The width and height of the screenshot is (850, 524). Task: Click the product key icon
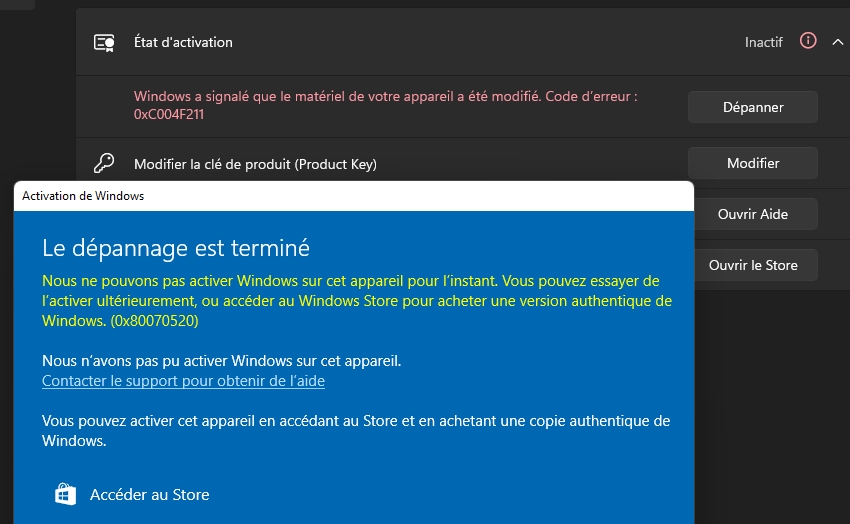[x=104, y=163]
